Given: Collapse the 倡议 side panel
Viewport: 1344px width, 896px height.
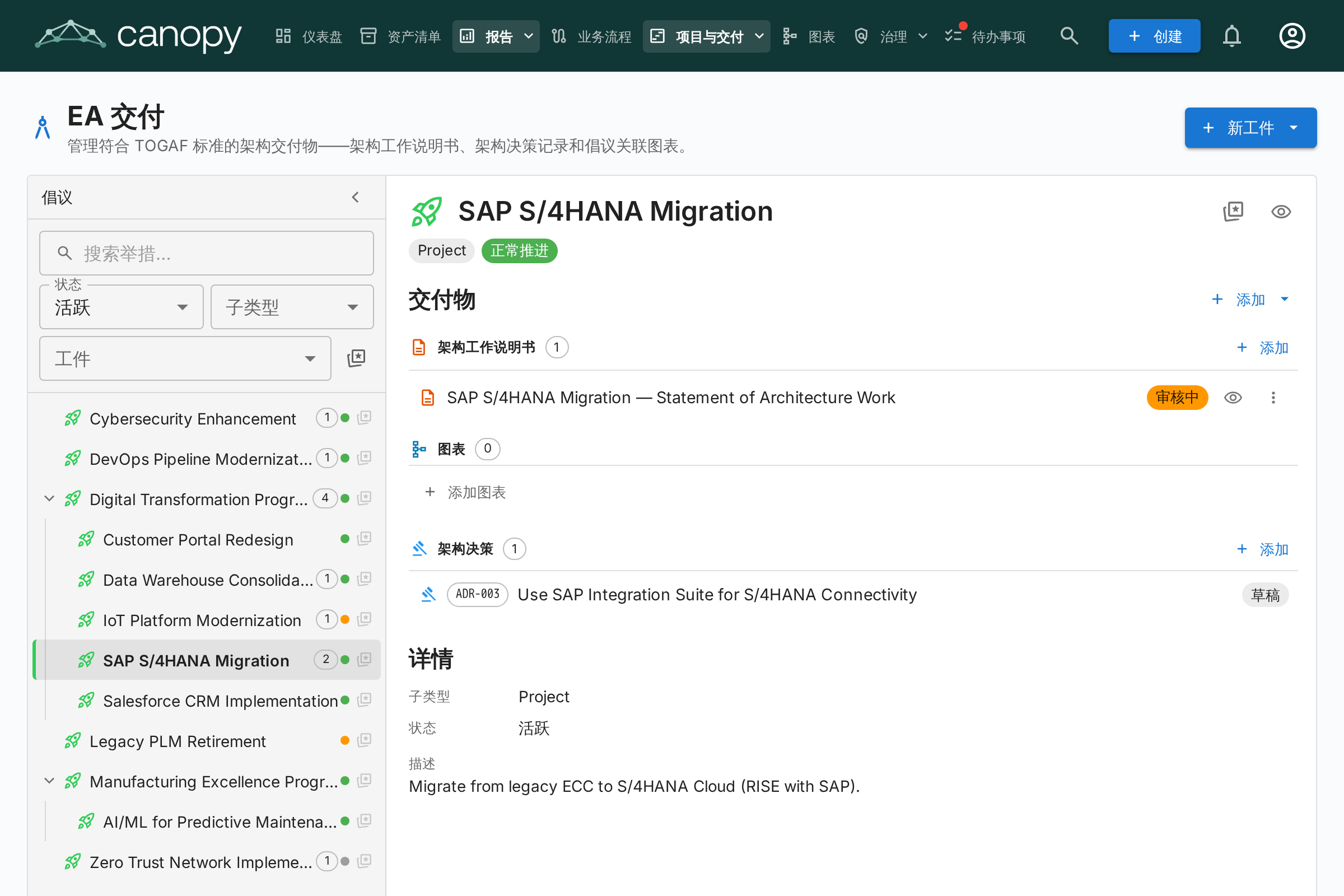Looking at the screenshot, I should [x=356, y=198].
